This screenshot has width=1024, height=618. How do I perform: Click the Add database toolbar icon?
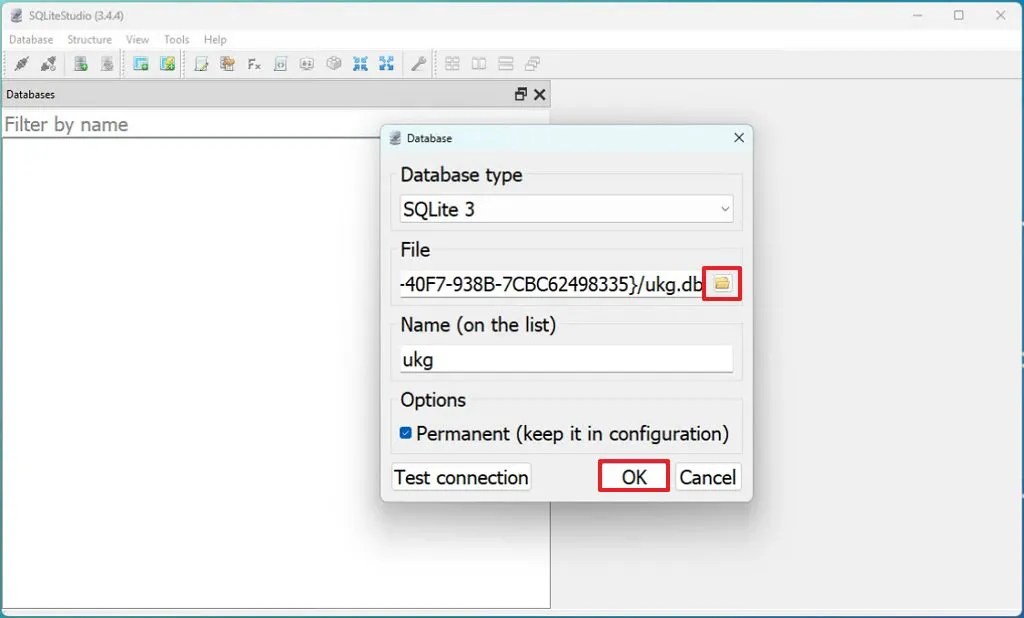point(80,63)
